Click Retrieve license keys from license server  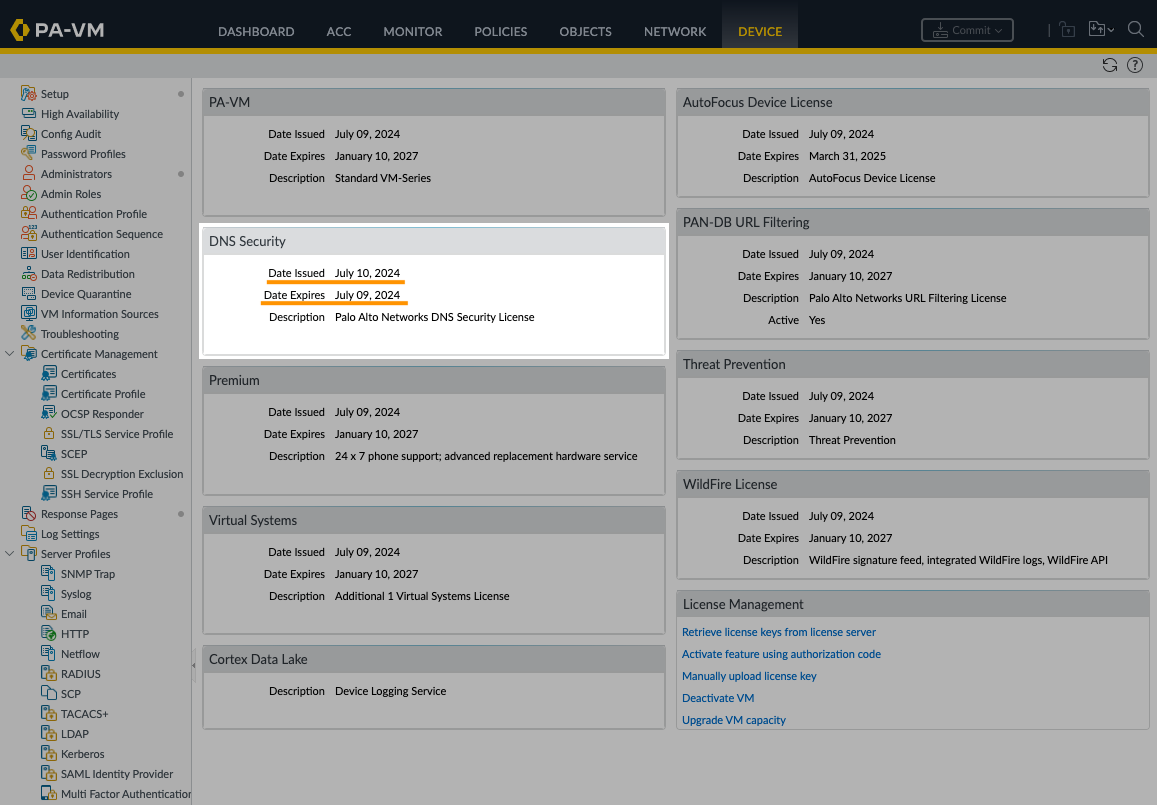pyautogui.click(x=778, y=632)
